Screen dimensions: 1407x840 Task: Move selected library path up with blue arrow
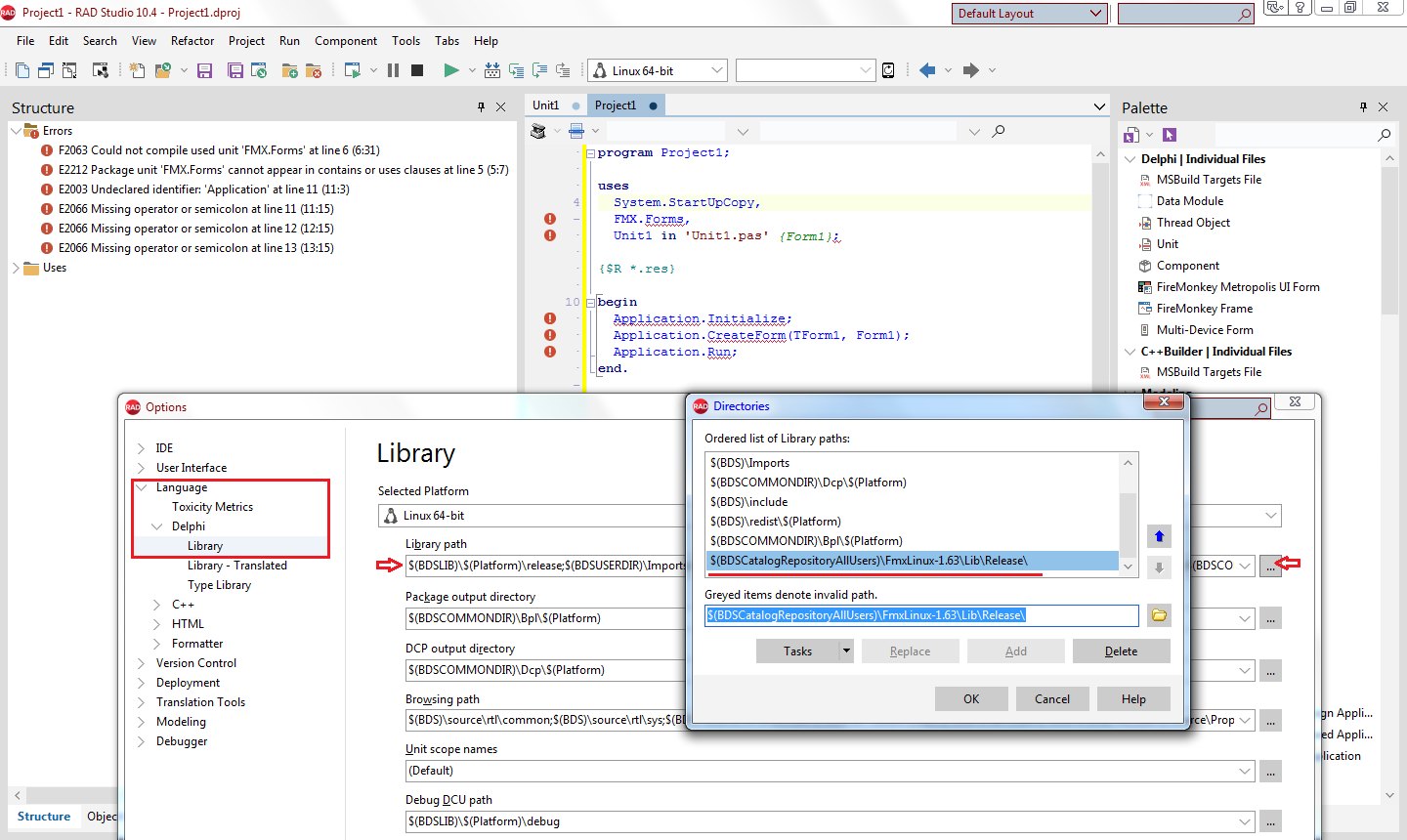coord(1159,536)
